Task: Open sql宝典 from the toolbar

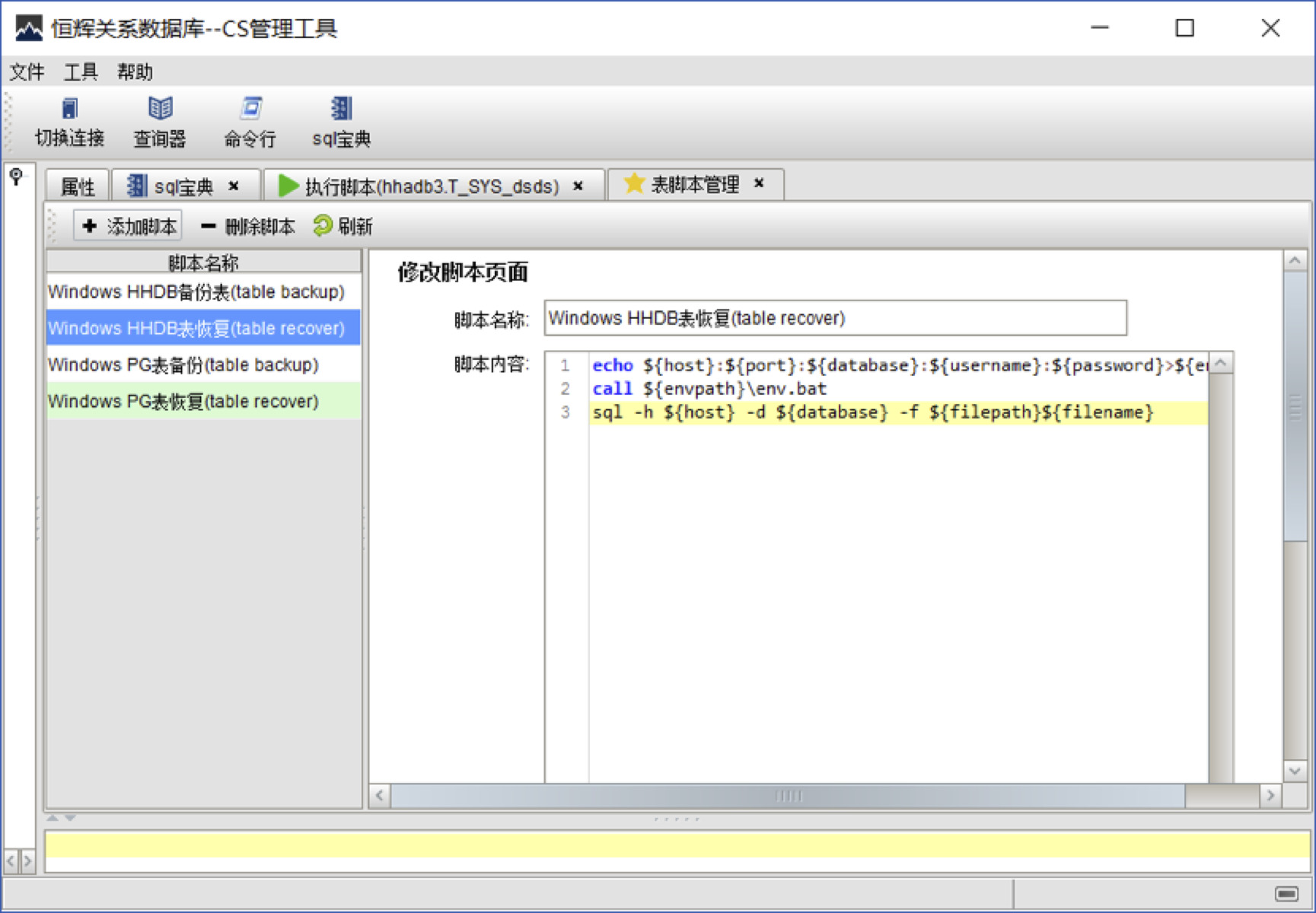Action: click(341, 122)
